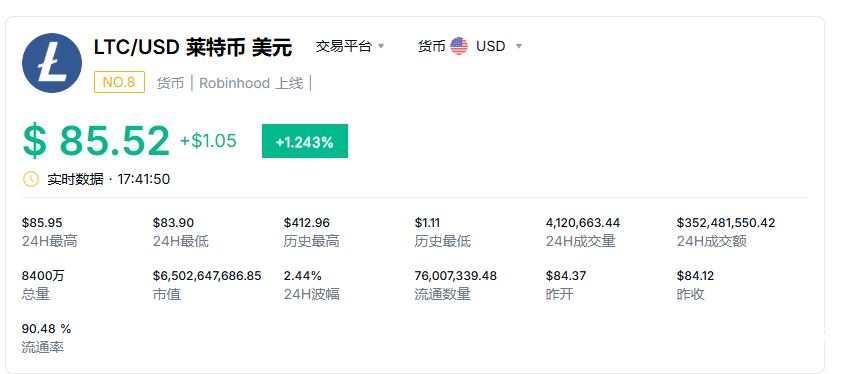Click the 24H波幅 label
Viewport: 841px width, 374px height.
tap(312, 294)
